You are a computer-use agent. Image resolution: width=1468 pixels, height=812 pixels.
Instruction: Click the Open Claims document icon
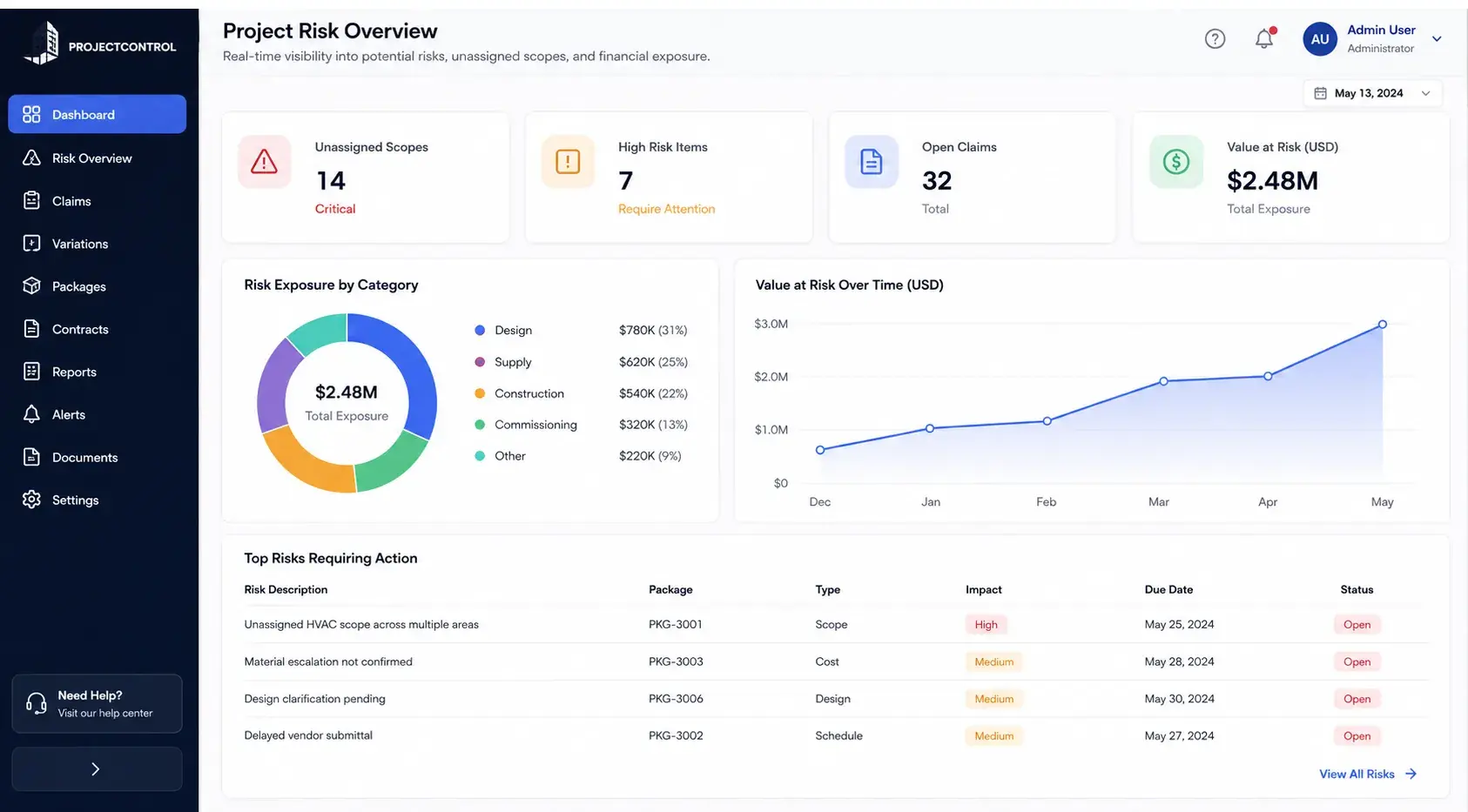[872, 162]
